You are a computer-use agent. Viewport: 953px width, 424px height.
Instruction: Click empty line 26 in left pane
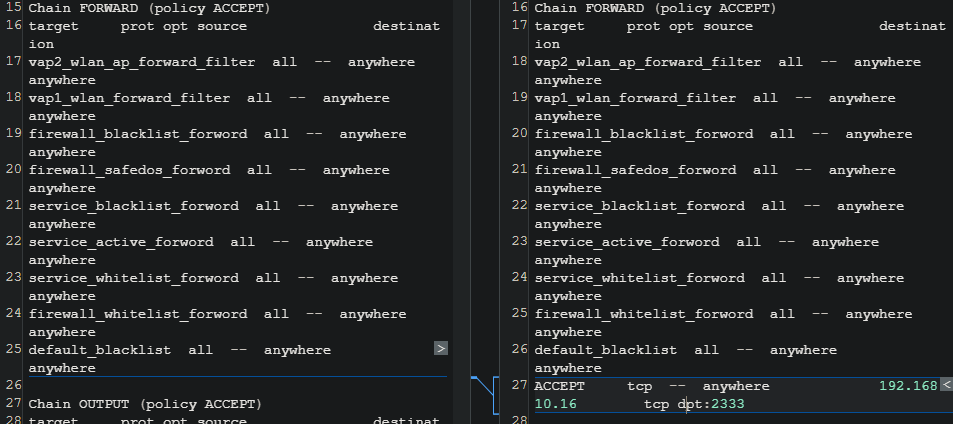click(x=200, y=385)
